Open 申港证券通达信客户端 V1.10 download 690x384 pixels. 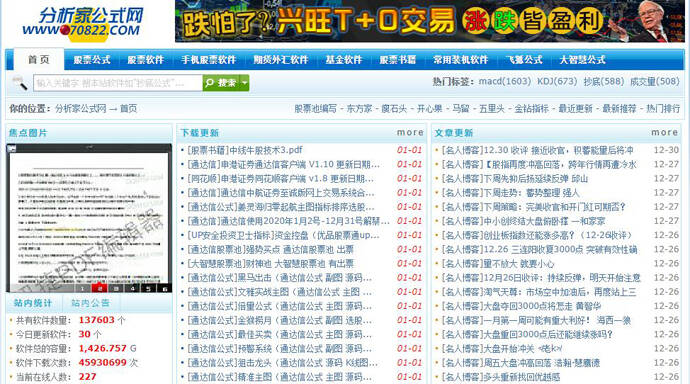point(283,164)
